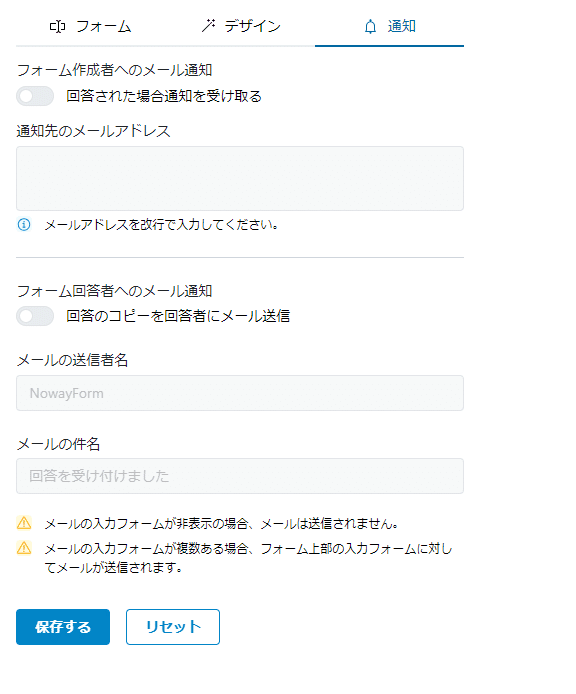Select the 通知 tab
Image resolution: width=576 pixels, height=694 pixels.
390,27
